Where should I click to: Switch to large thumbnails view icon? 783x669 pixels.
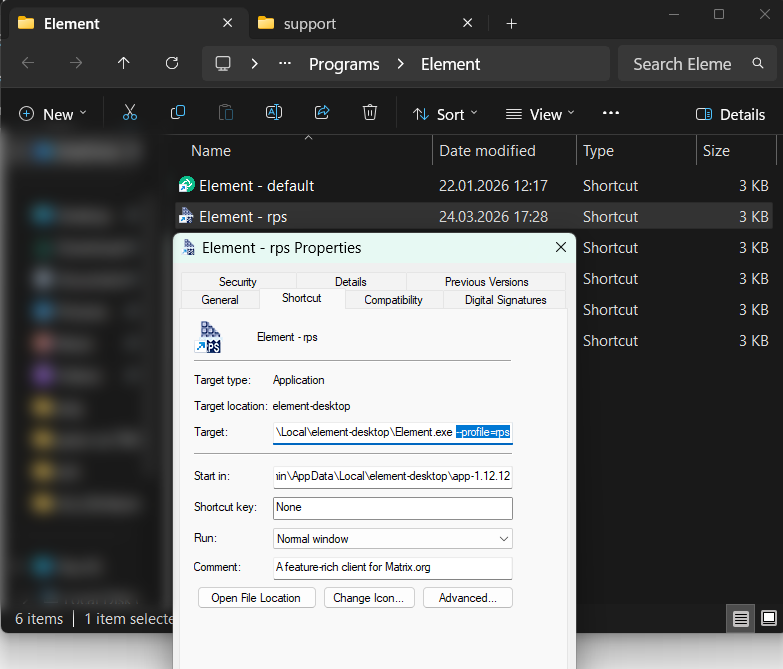click(x=768, y=618)
